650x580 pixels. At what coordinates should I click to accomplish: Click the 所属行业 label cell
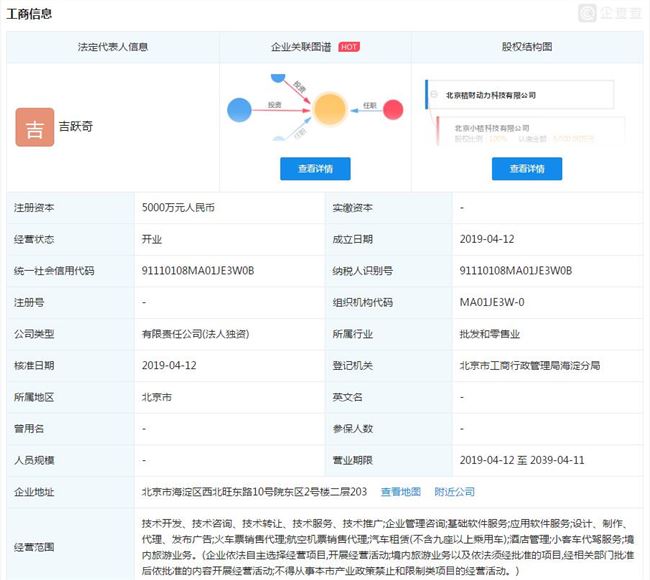(x=389, y=334)
